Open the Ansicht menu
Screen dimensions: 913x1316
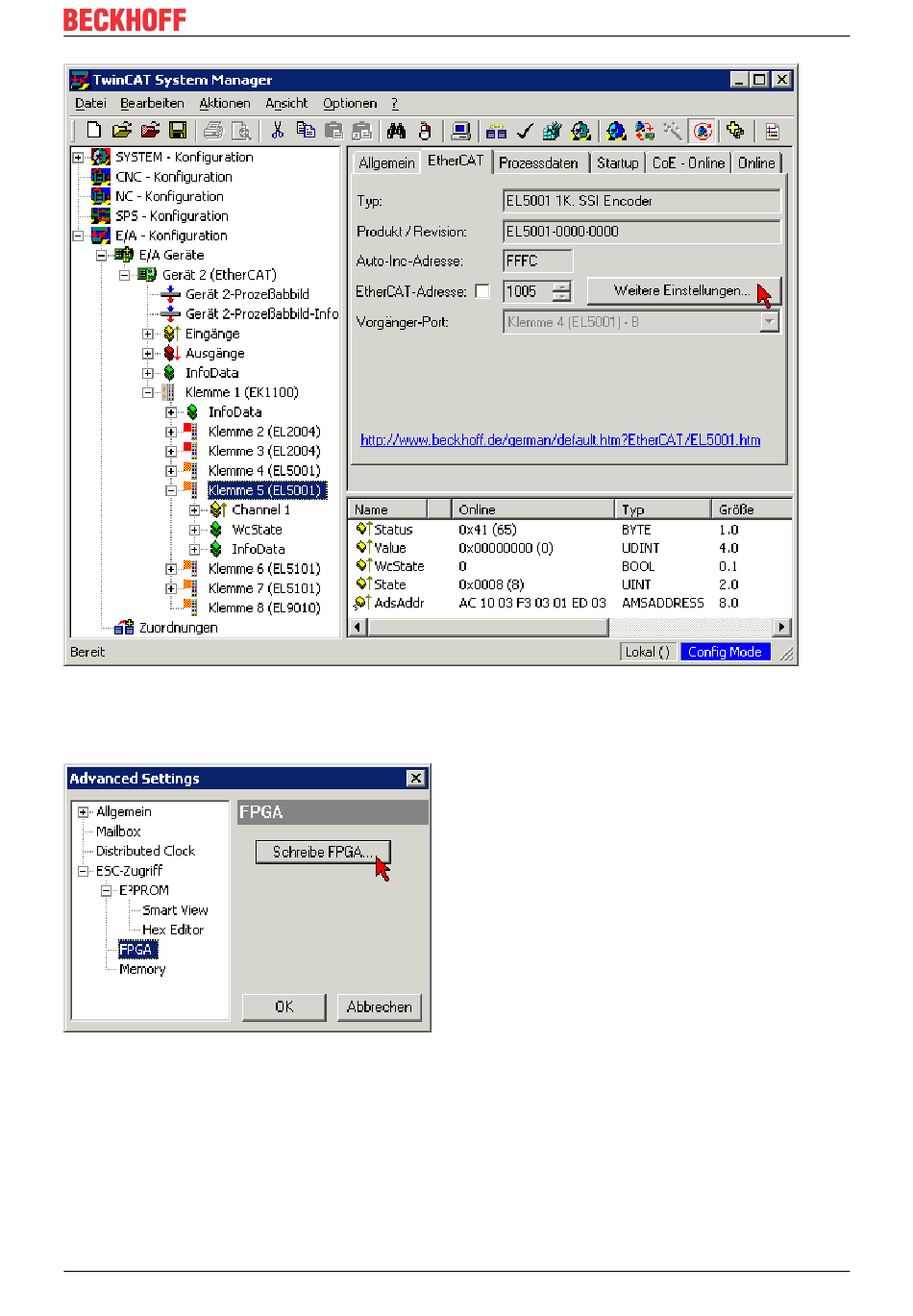(x=286, y=104)
